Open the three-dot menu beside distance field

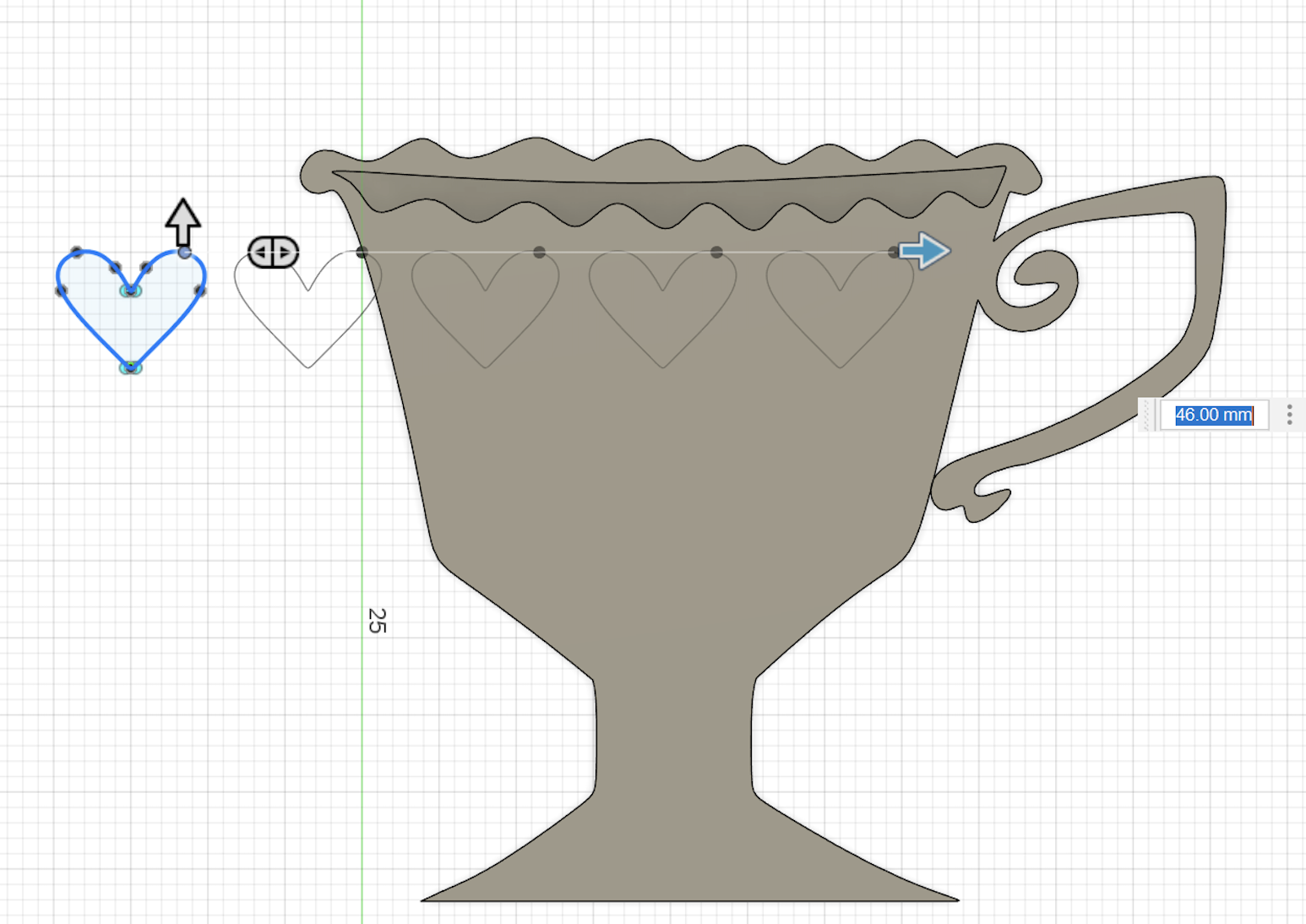(x=1289, y=415)
